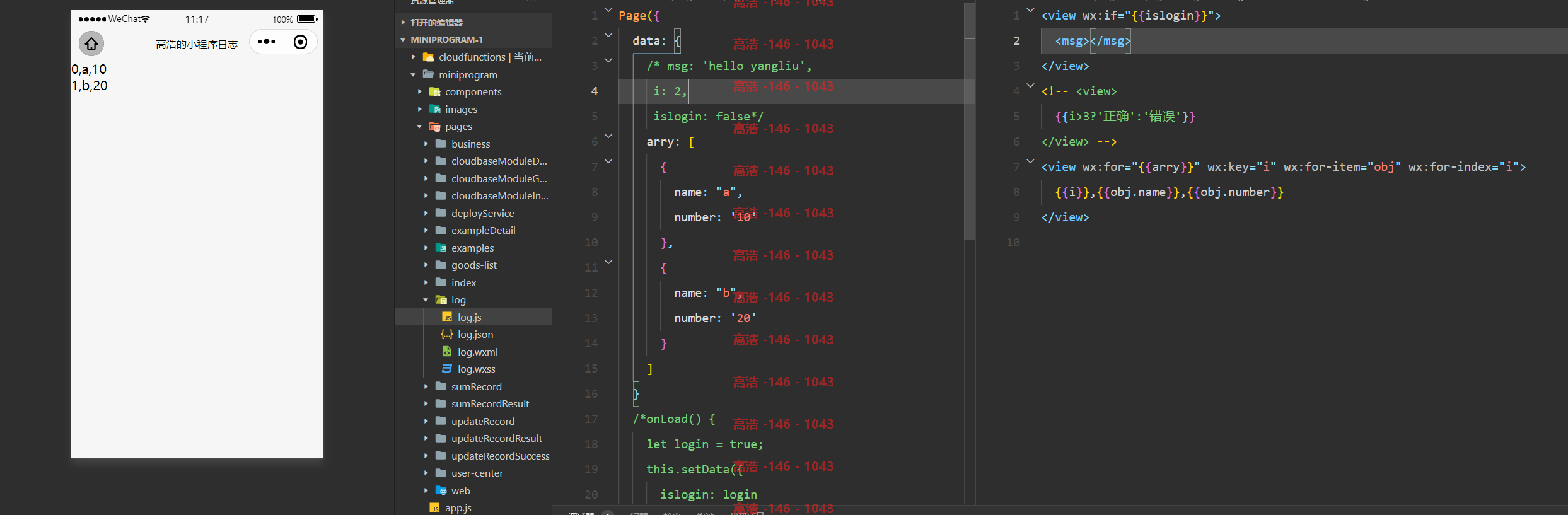The height and width of the screenshot is (515, 1568).
Task: Expand the index folder
Action: coord(426,282)
